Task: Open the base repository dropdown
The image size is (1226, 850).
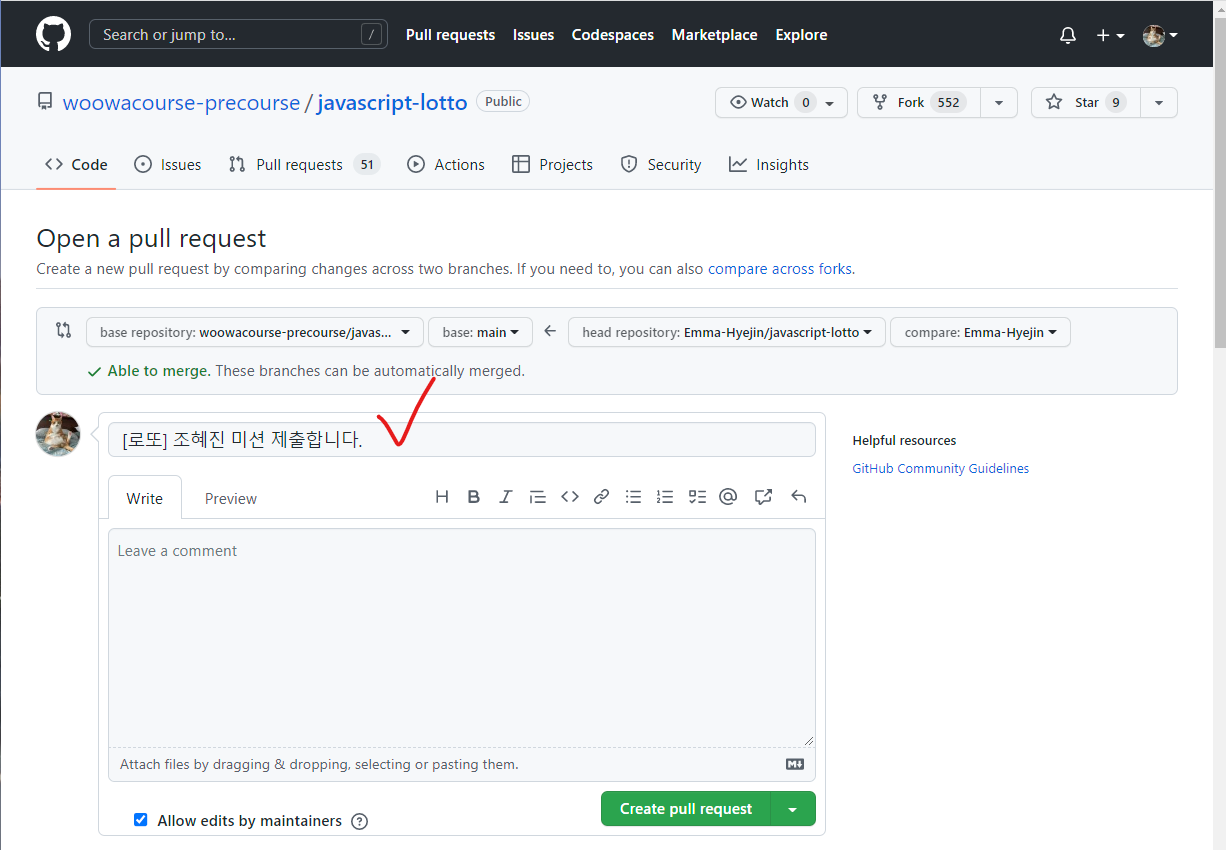Action: (x=254, y=332)
